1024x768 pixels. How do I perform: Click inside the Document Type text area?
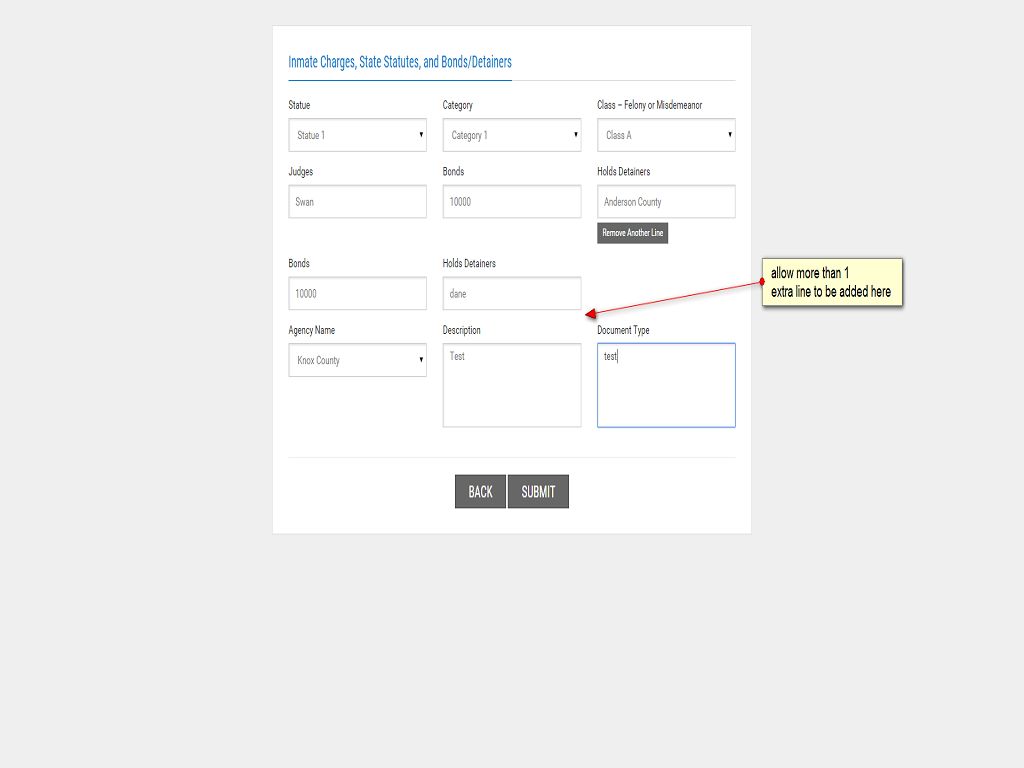tap(666, 385)
